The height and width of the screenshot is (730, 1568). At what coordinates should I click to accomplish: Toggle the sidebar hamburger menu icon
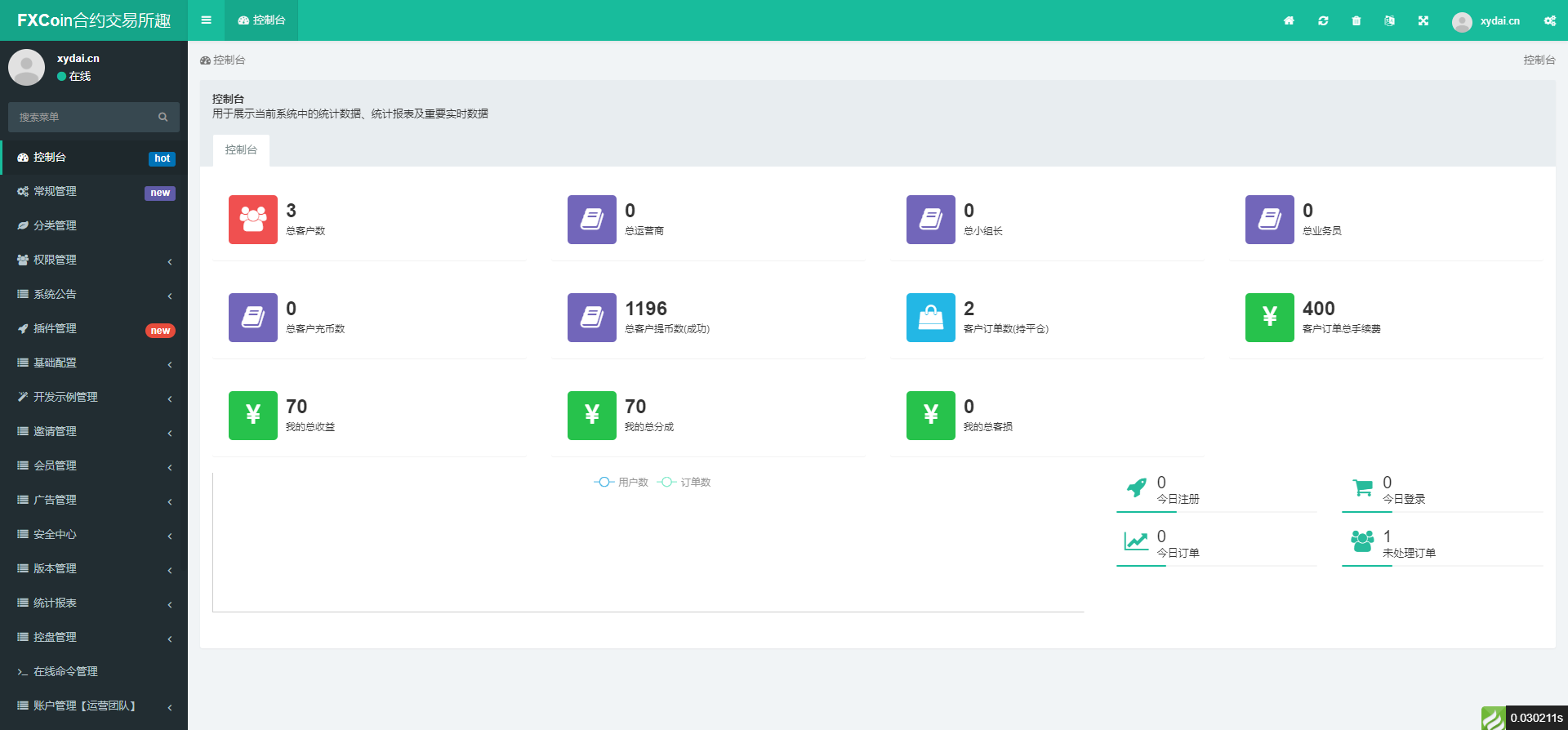[206, 20]
